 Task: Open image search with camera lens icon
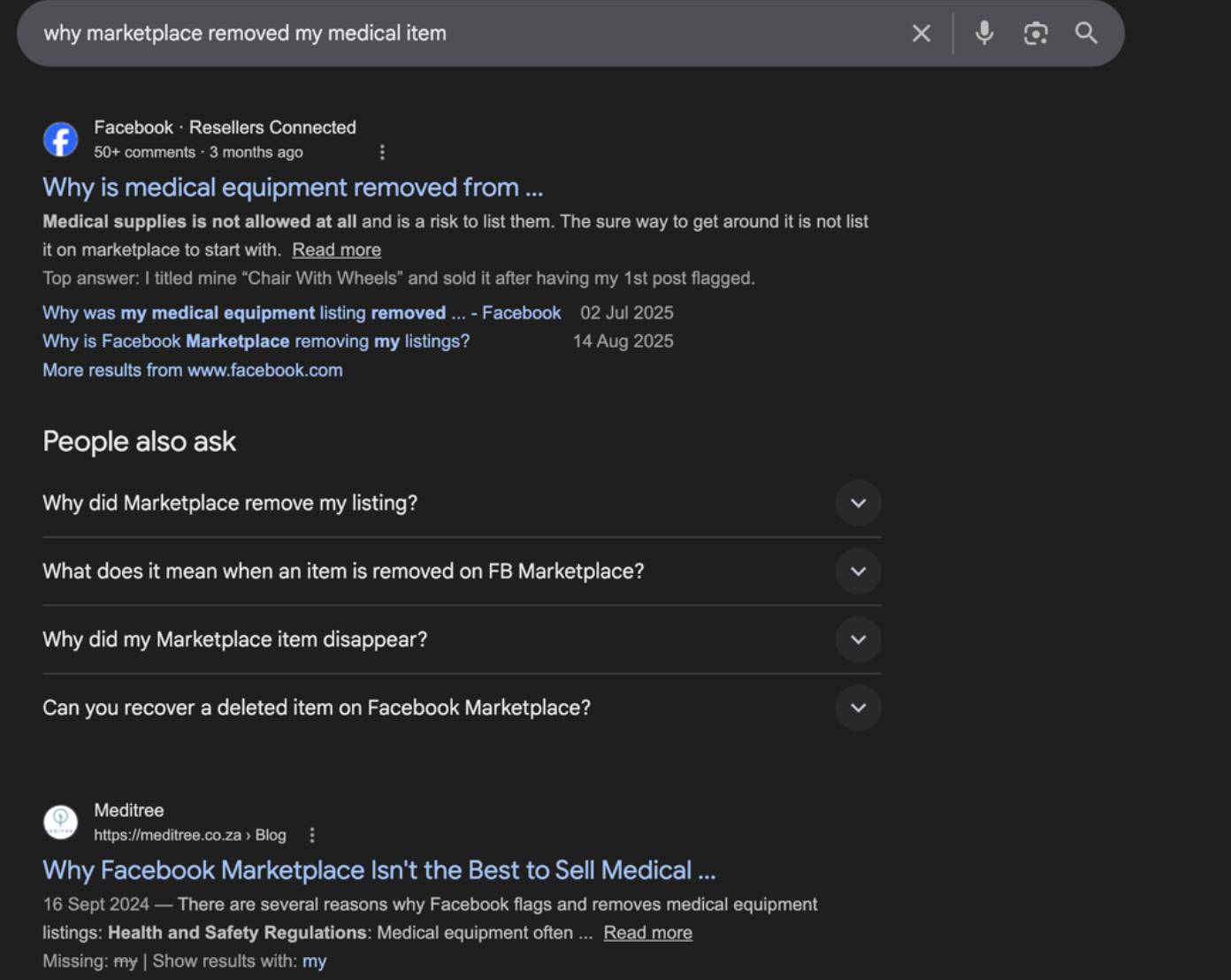[x=1036, y=34]
